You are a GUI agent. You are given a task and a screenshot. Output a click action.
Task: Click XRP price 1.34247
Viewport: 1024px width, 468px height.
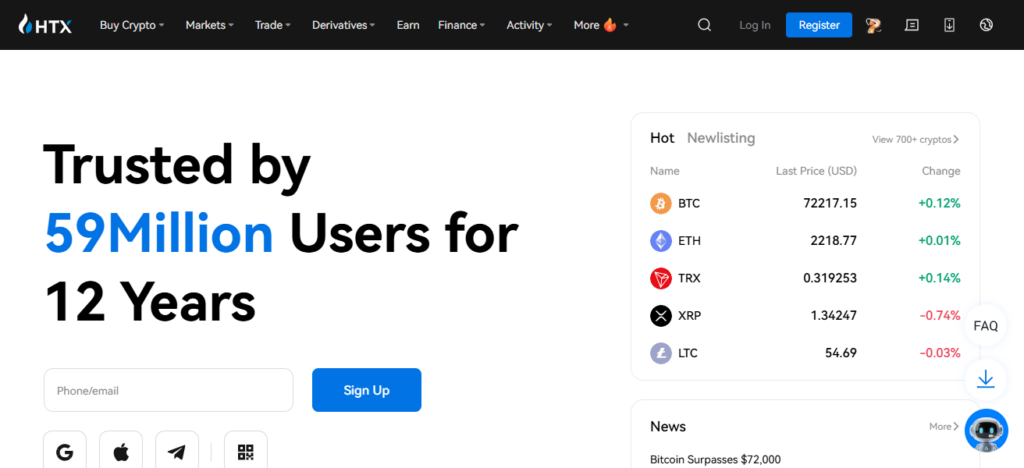(x=833, y=316)
